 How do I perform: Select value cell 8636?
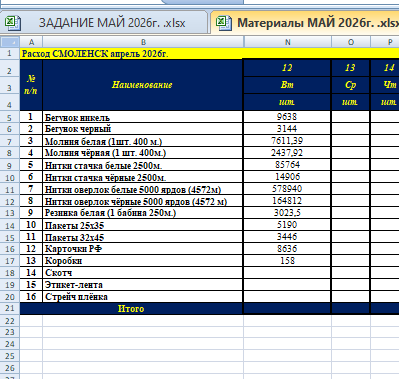(x=287, y=249)
